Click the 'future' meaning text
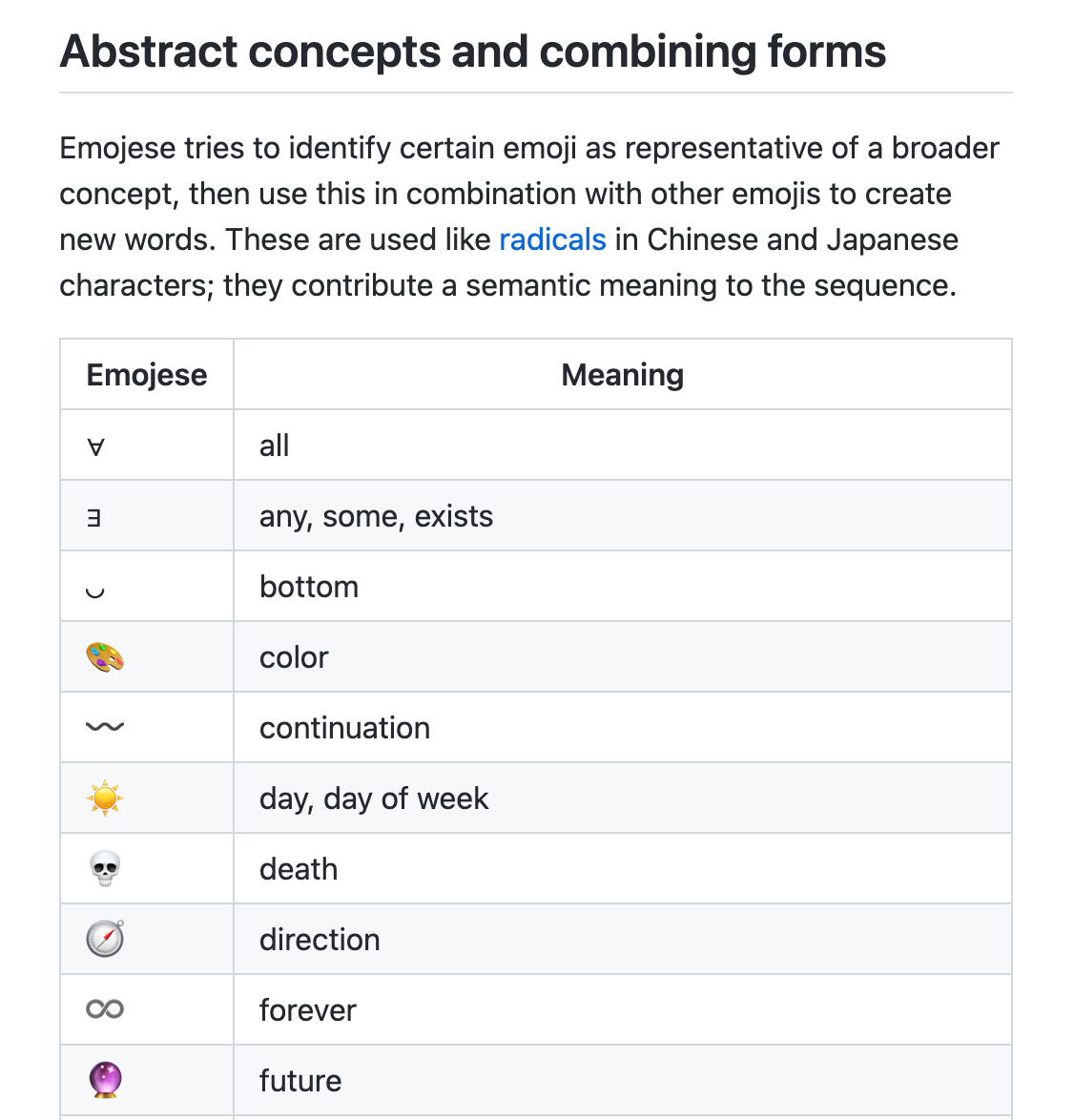 pos(300,1081)
